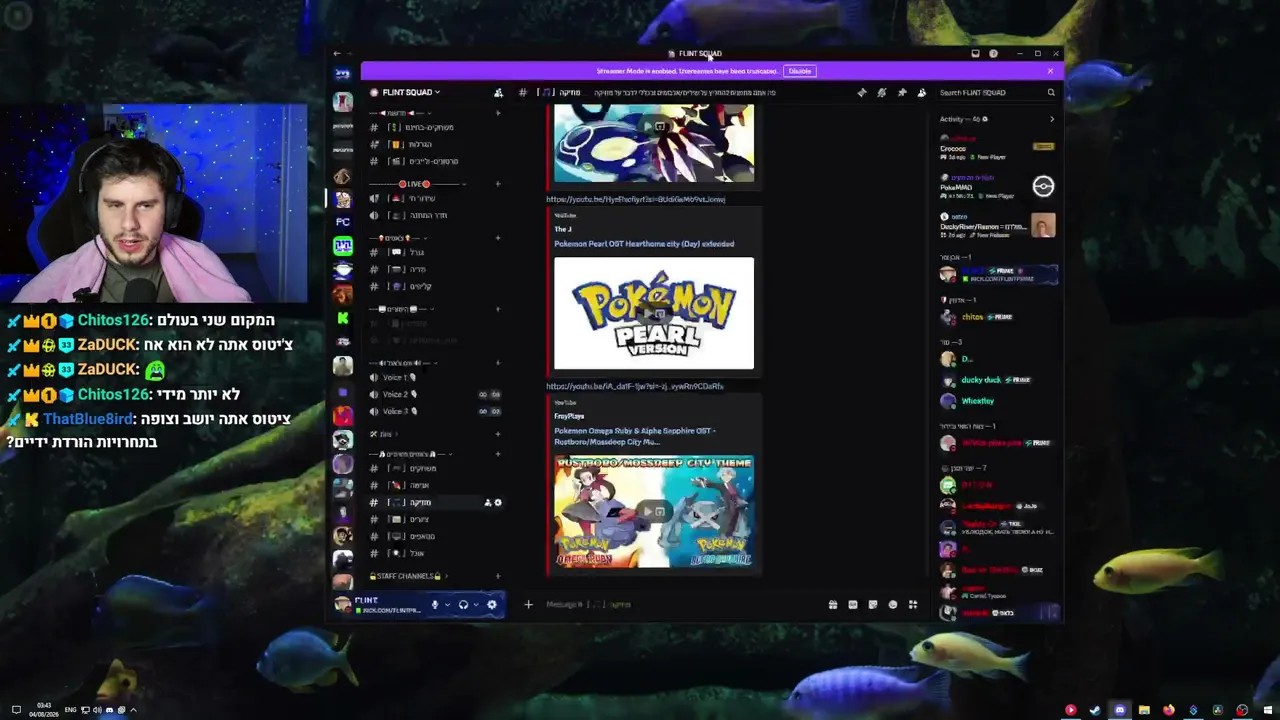Open pinned messages in channel header
This screenshot has width=1280, height=720.
click(902, 93)
